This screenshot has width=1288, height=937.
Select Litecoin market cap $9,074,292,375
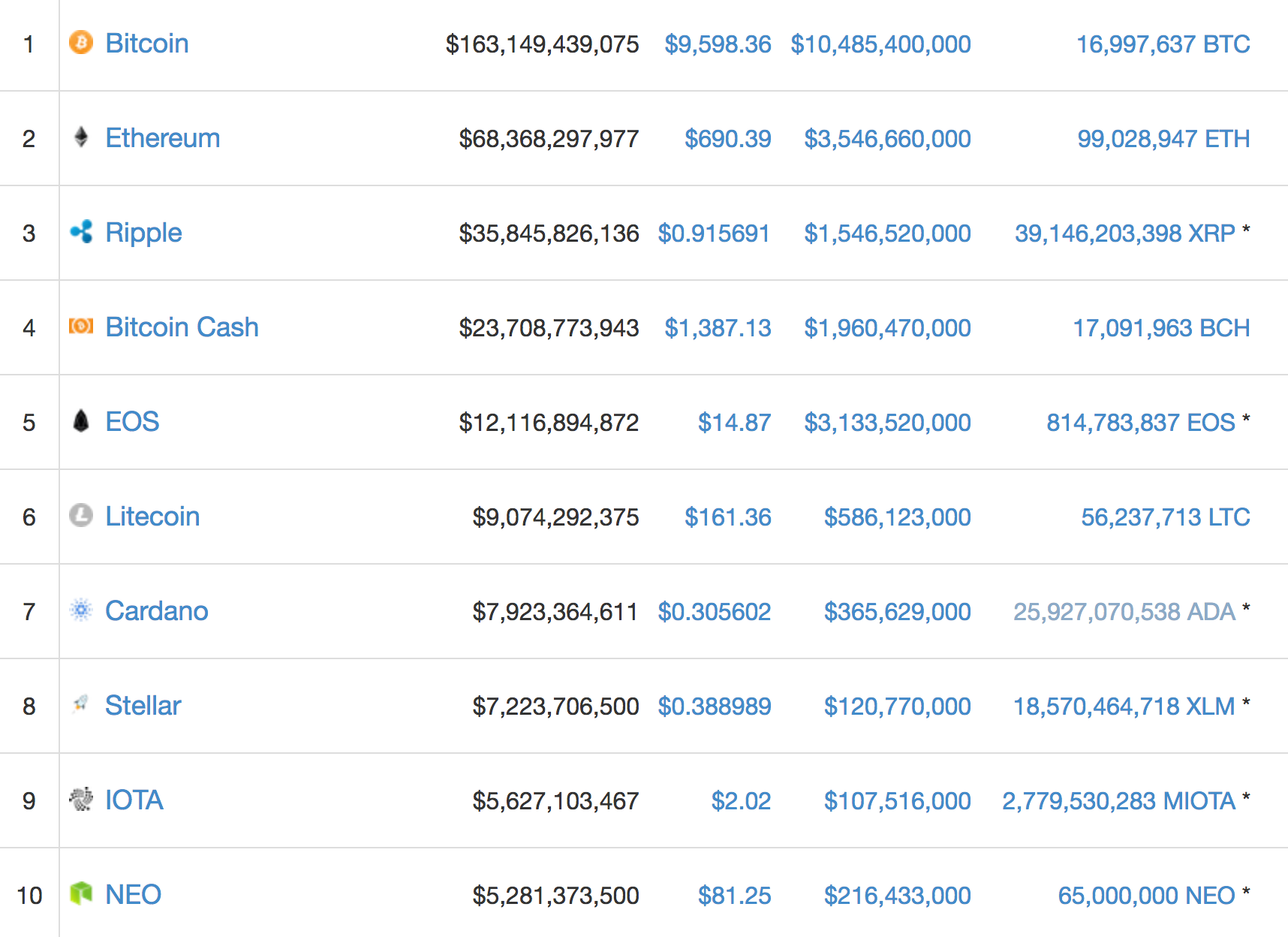pos(556,517)
